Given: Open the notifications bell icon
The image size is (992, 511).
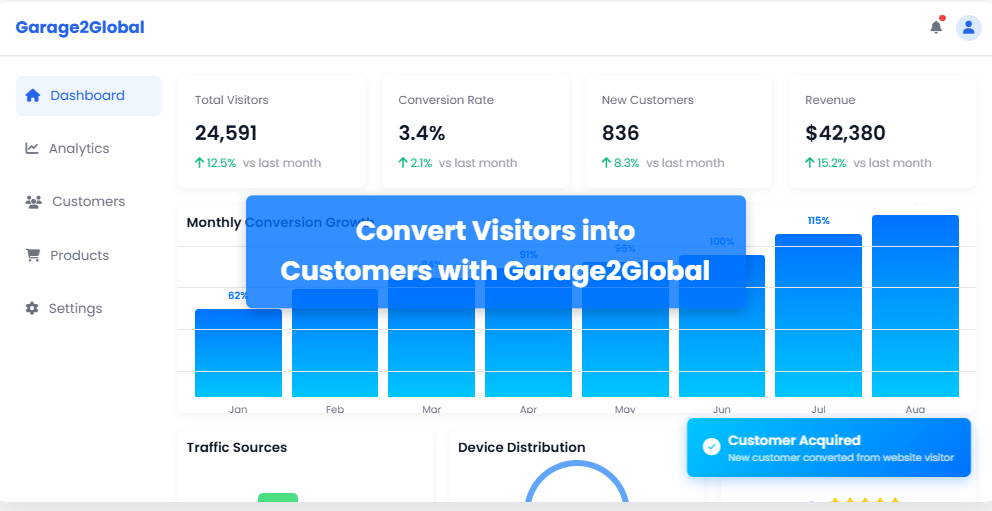Looking at the screenshot, I should point(936,27).
